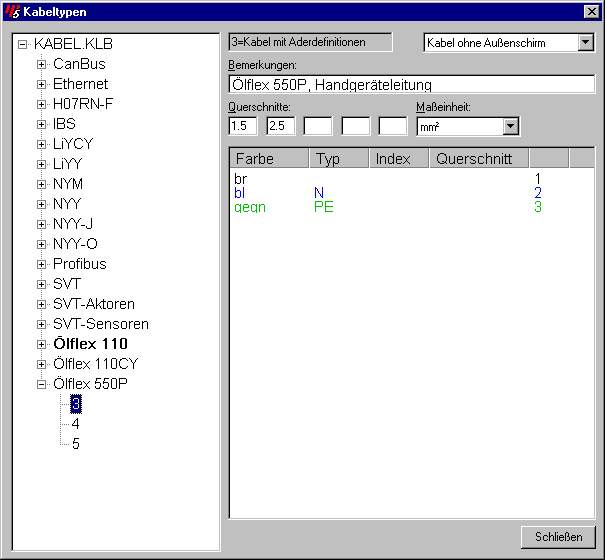605x560 pixels.
Task: Click the third empty Querschnitte field
Action: 318,126
